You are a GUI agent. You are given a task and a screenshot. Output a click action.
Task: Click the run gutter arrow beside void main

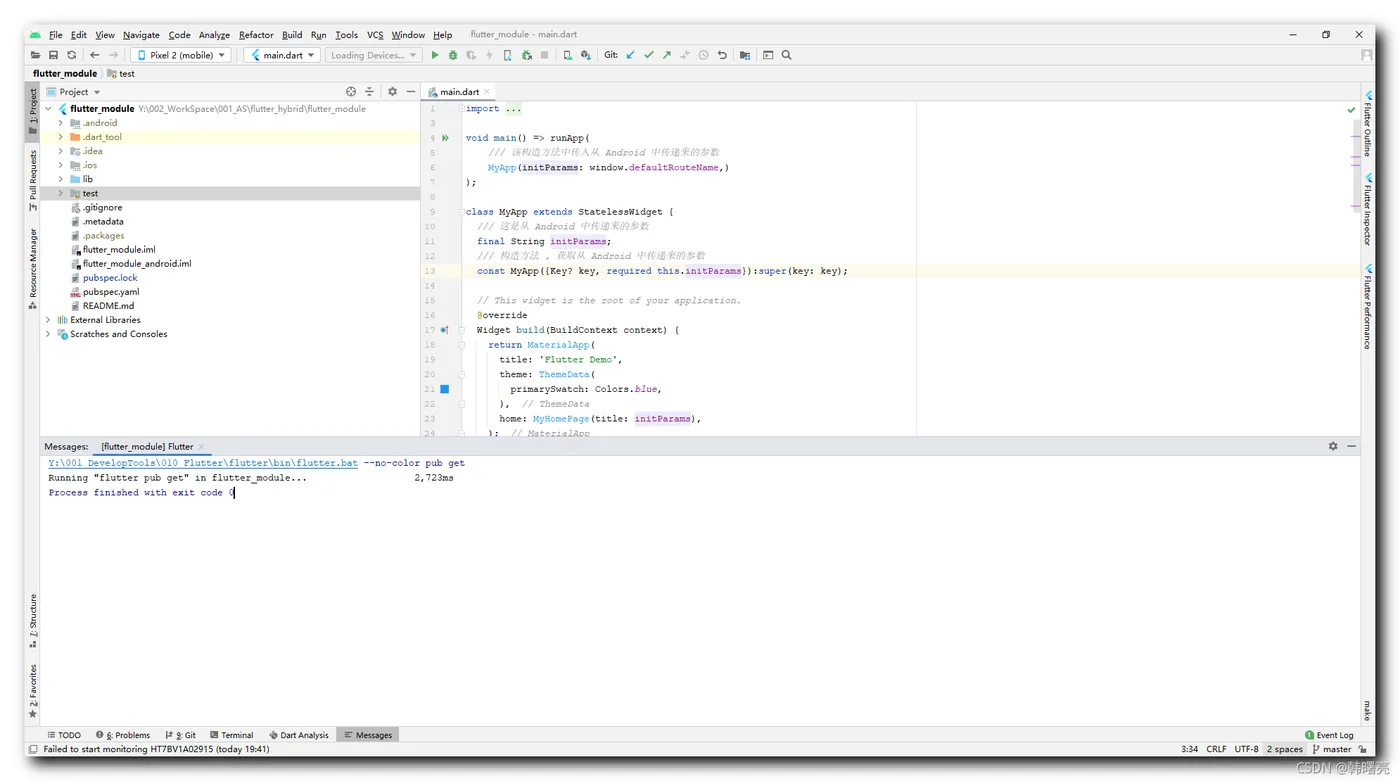[x=445, y=138]
